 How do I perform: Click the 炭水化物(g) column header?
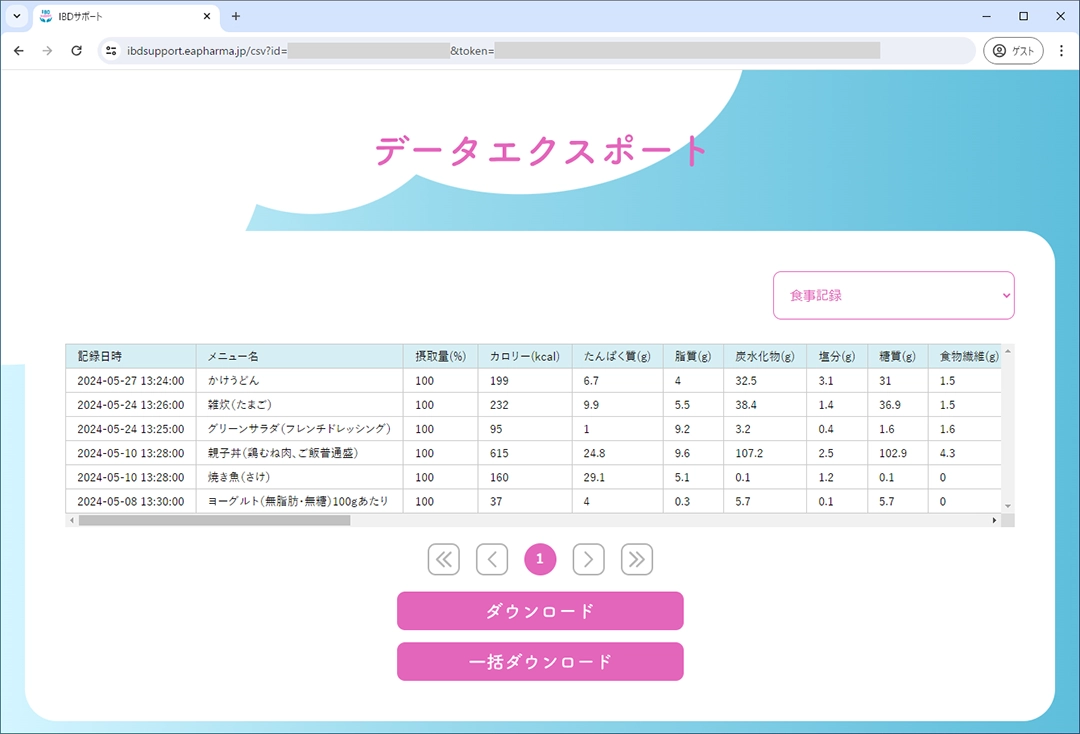pyautogui.click(x=765, y=356)
